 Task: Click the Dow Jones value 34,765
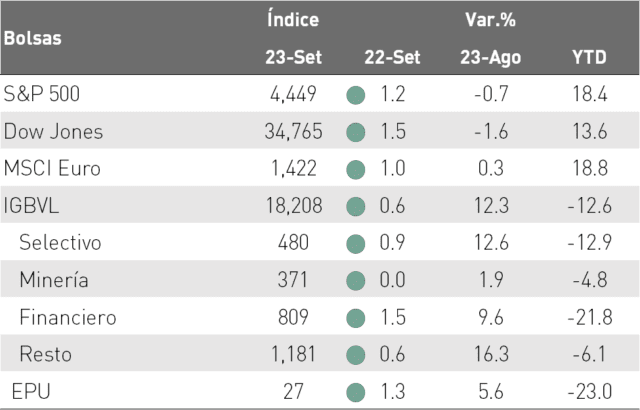(x=293, y=131)
